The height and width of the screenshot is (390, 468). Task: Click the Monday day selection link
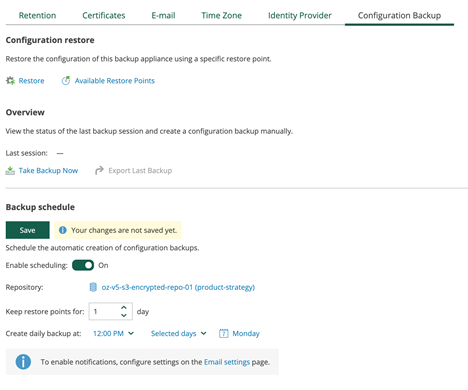tap(246, 333)
